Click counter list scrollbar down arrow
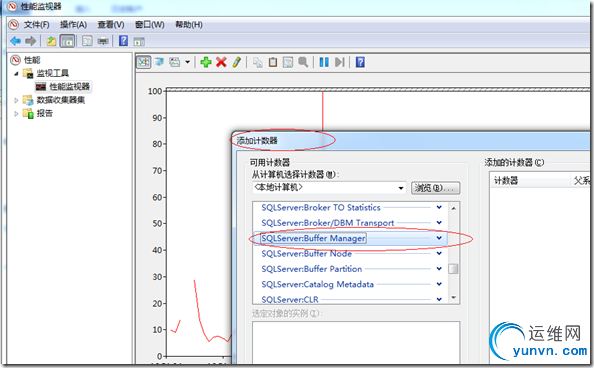594x368 pixels. click(453, 298)
